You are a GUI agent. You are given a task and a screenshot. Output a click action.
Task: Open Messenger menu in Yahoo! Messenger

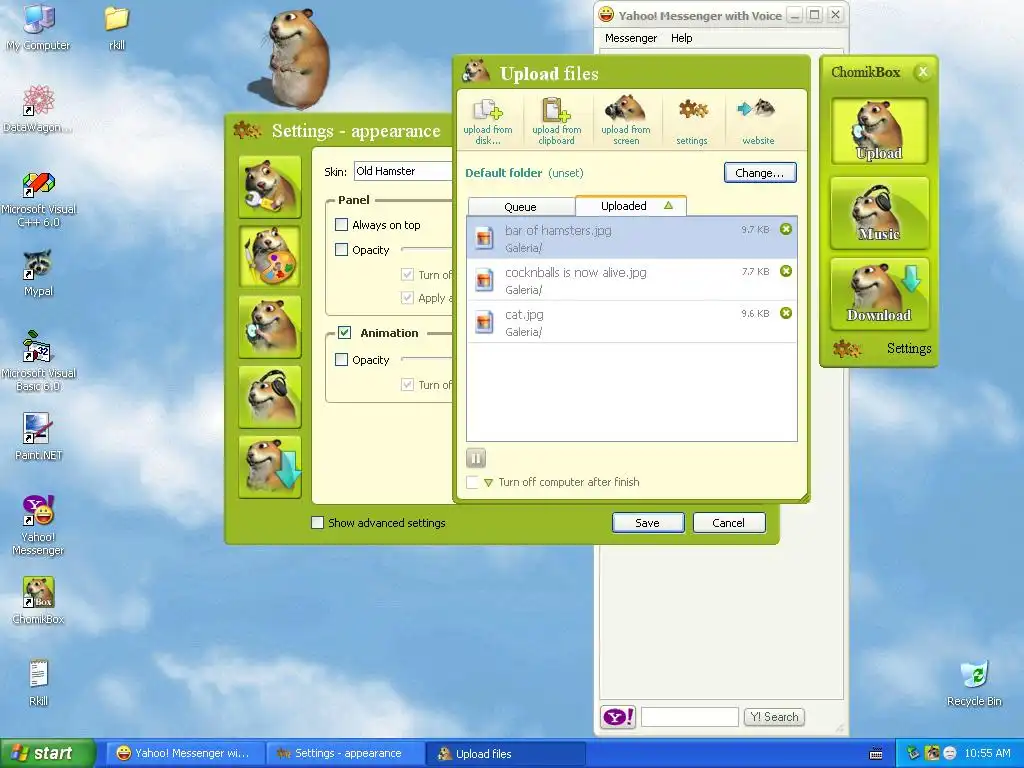click(631, 38)
